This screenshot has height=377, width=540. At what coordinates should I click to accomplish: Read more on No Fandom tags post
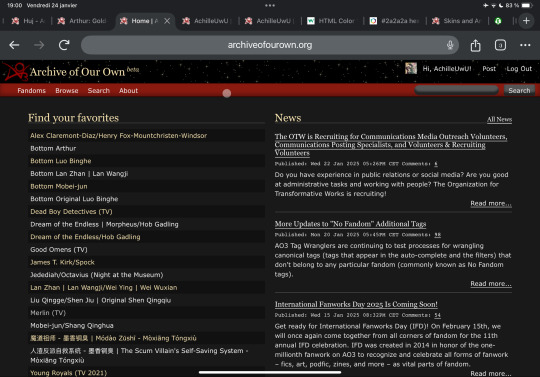tap(491, 284)
